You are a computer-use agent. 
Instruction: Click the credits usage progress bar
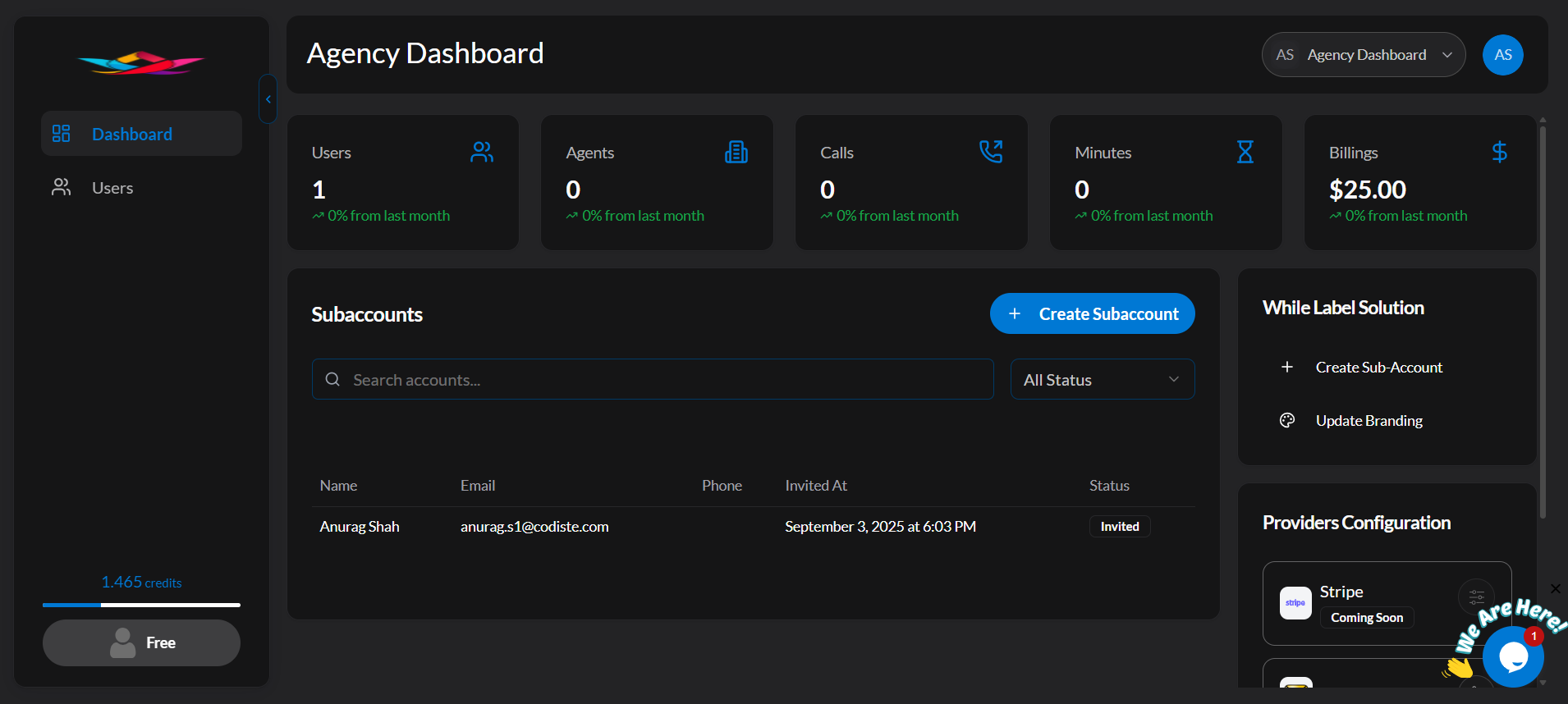coord(141,605)
